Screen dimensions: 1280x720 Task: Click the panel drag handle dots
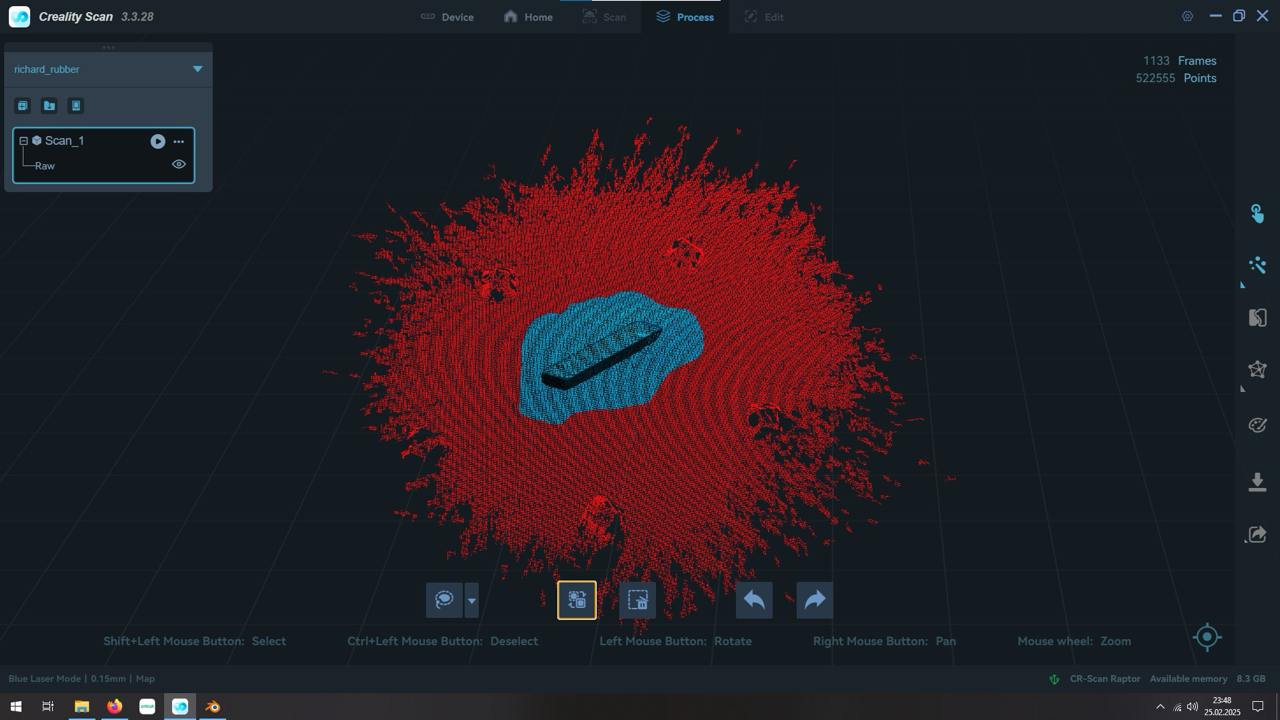point(108,47)
